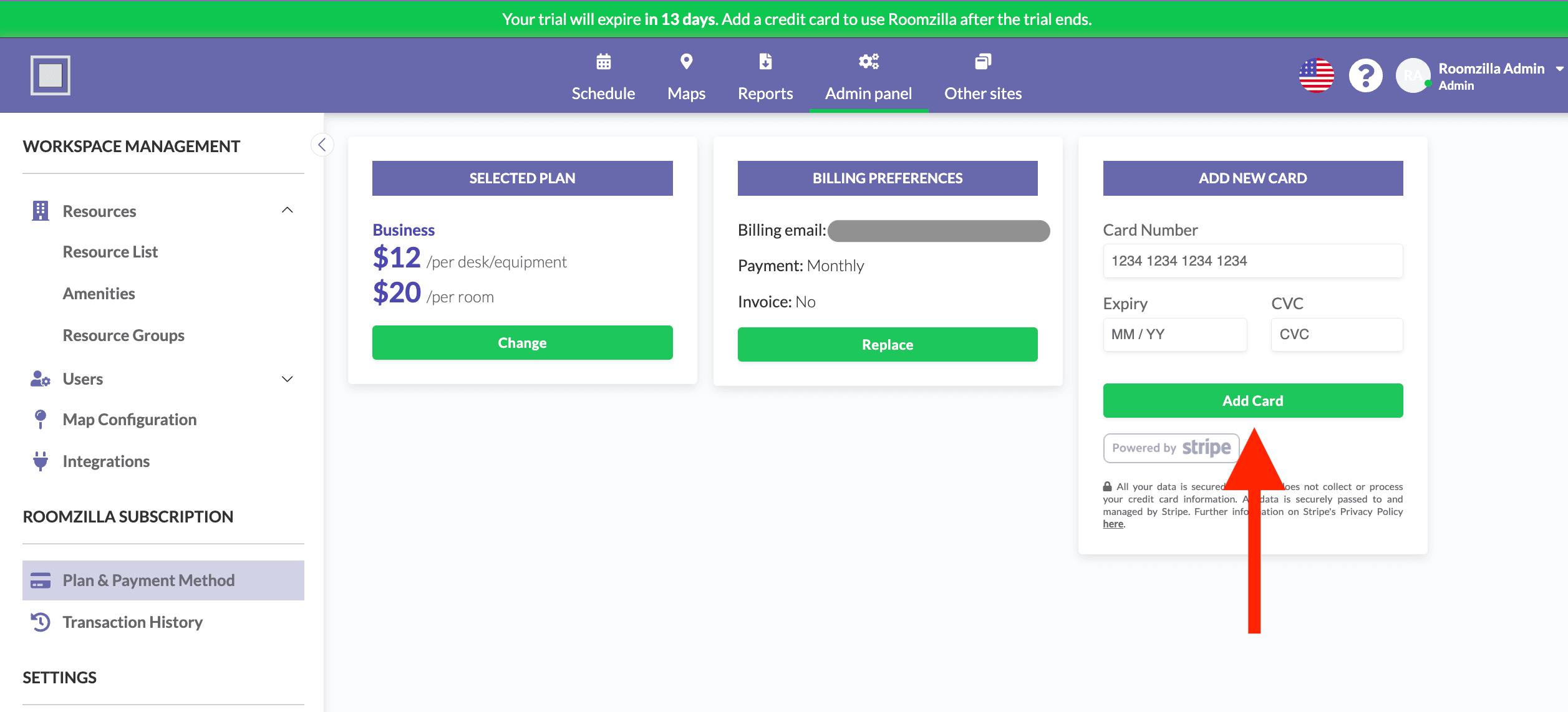This screenshot has width=1568, height=712.
Task: Open Stripe privacy policy 'here' link
Action: pyautogui.click(x=1113, y=524)
